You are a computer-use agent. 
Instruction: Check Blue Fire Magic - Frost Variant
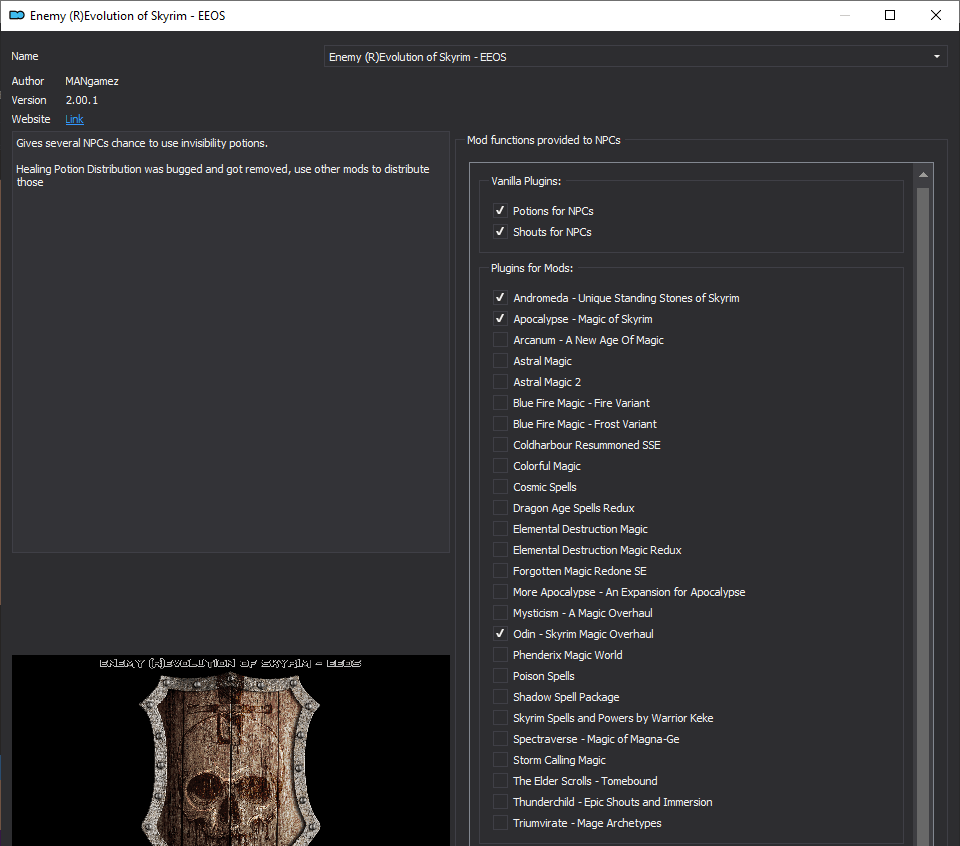coord(500,424)
